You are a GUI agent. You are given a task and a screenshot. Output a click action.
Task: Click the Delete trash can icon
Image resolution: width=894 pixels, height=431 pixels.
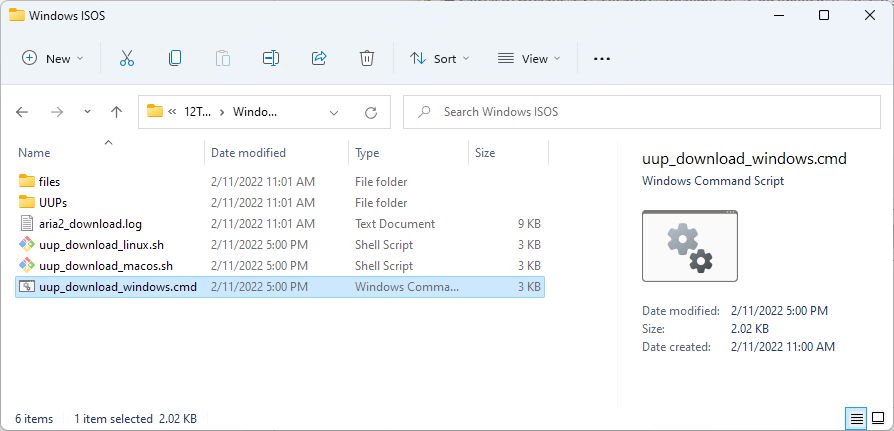click(367, 59)
